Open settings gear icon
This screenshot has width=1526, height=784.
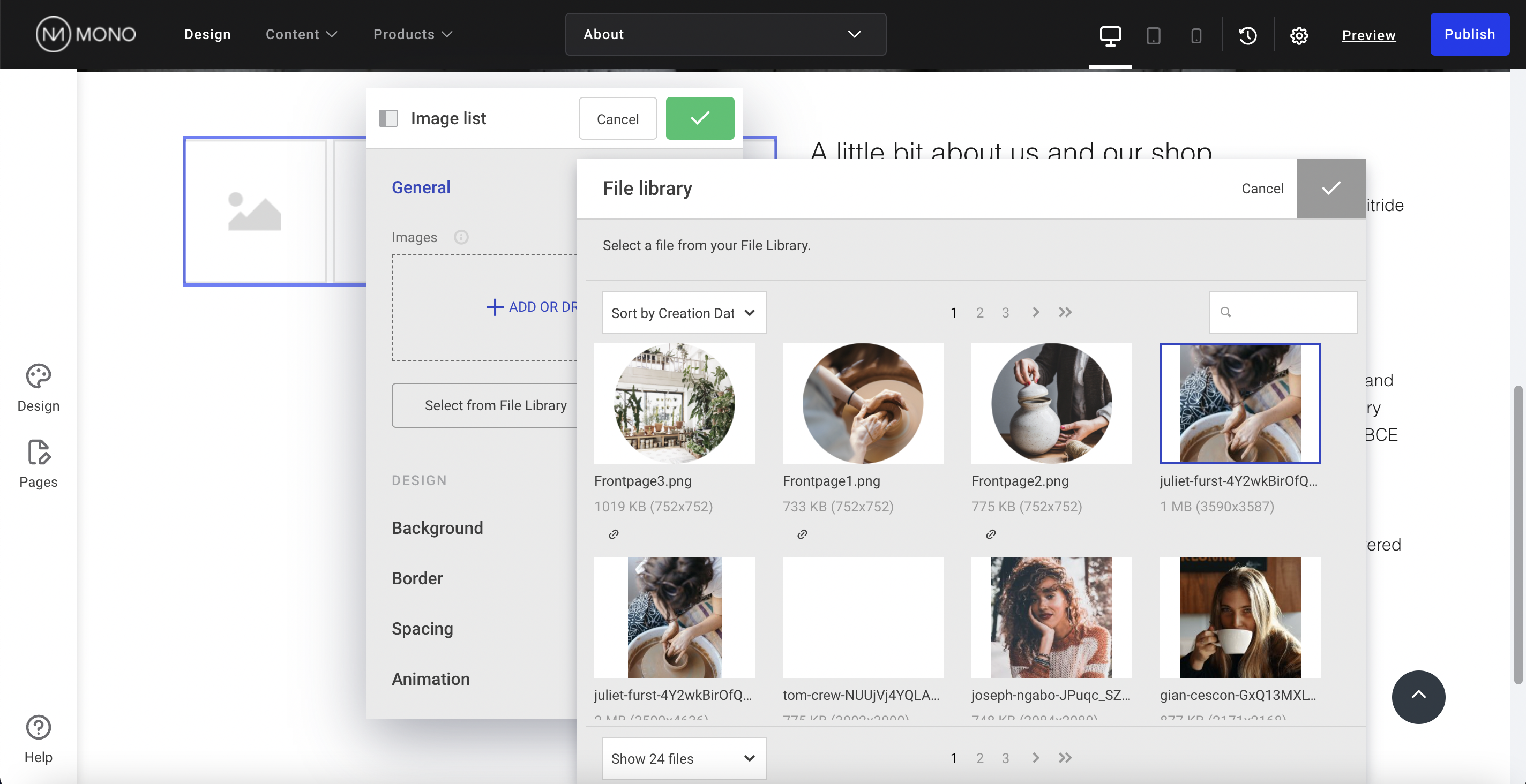coord(1298,35)
